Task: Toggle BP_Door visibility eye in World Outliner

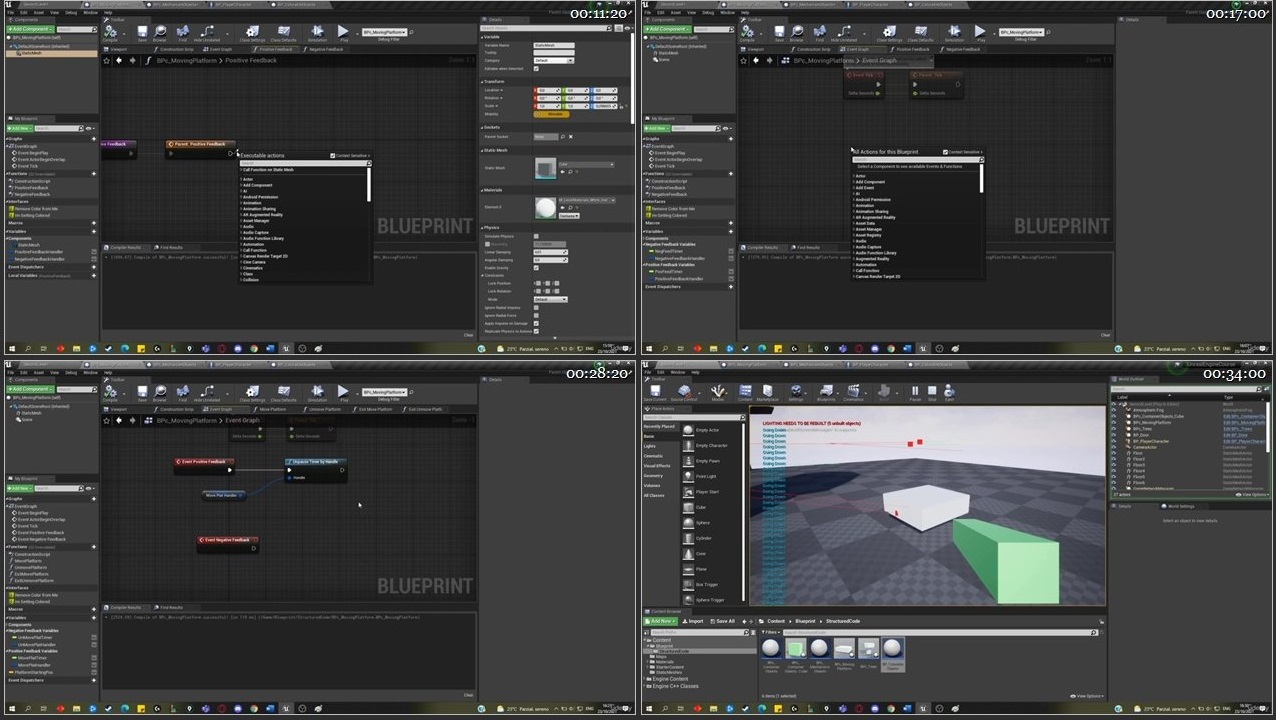Action: [1114, 435]
